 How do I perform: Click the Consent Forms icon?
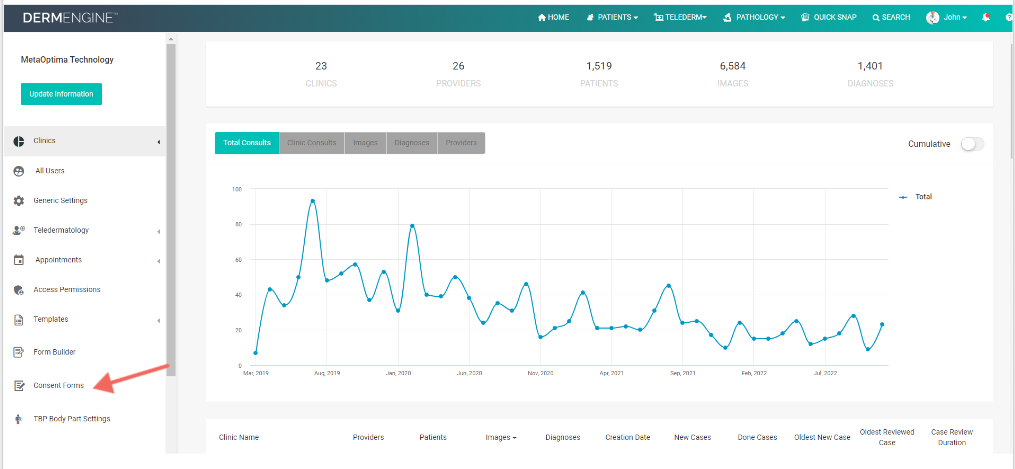coord(19,386)
